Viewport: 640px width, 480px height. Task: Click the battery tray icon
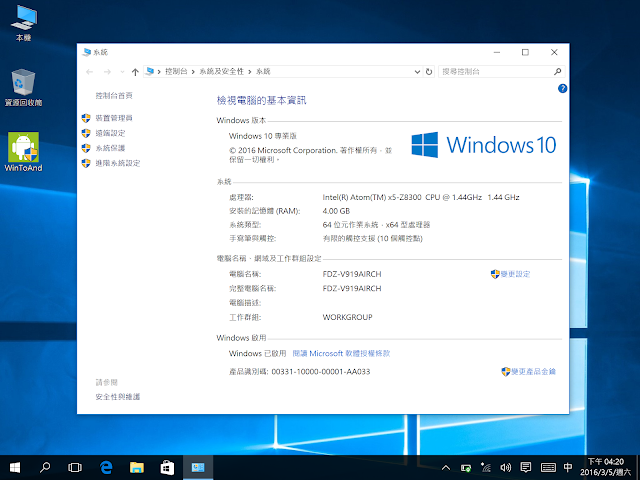[466, 468]
